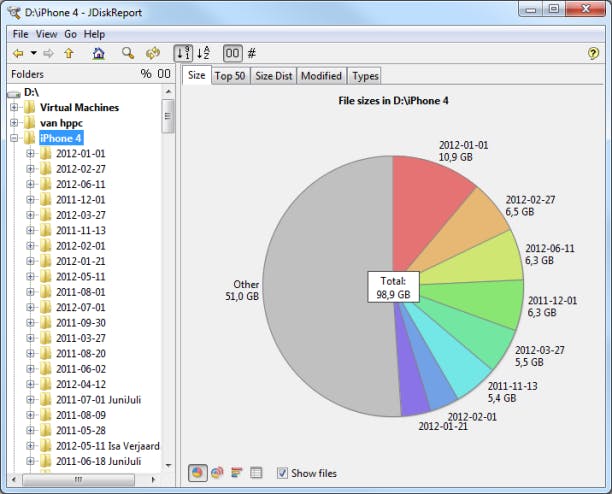Switch to the Top 50 tab
Screen dimensions: 612x494
coord(230,76)
